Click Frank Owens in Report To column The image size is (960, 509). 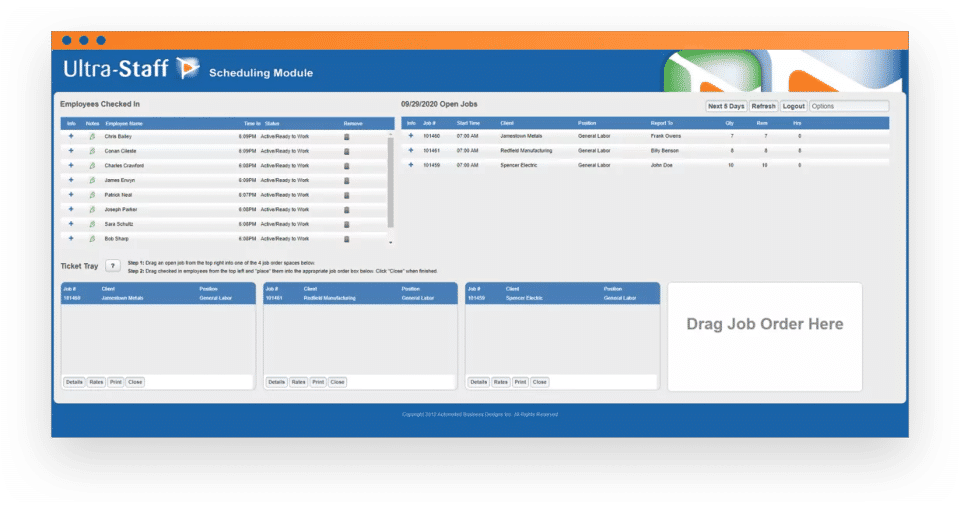coord(666,136)
